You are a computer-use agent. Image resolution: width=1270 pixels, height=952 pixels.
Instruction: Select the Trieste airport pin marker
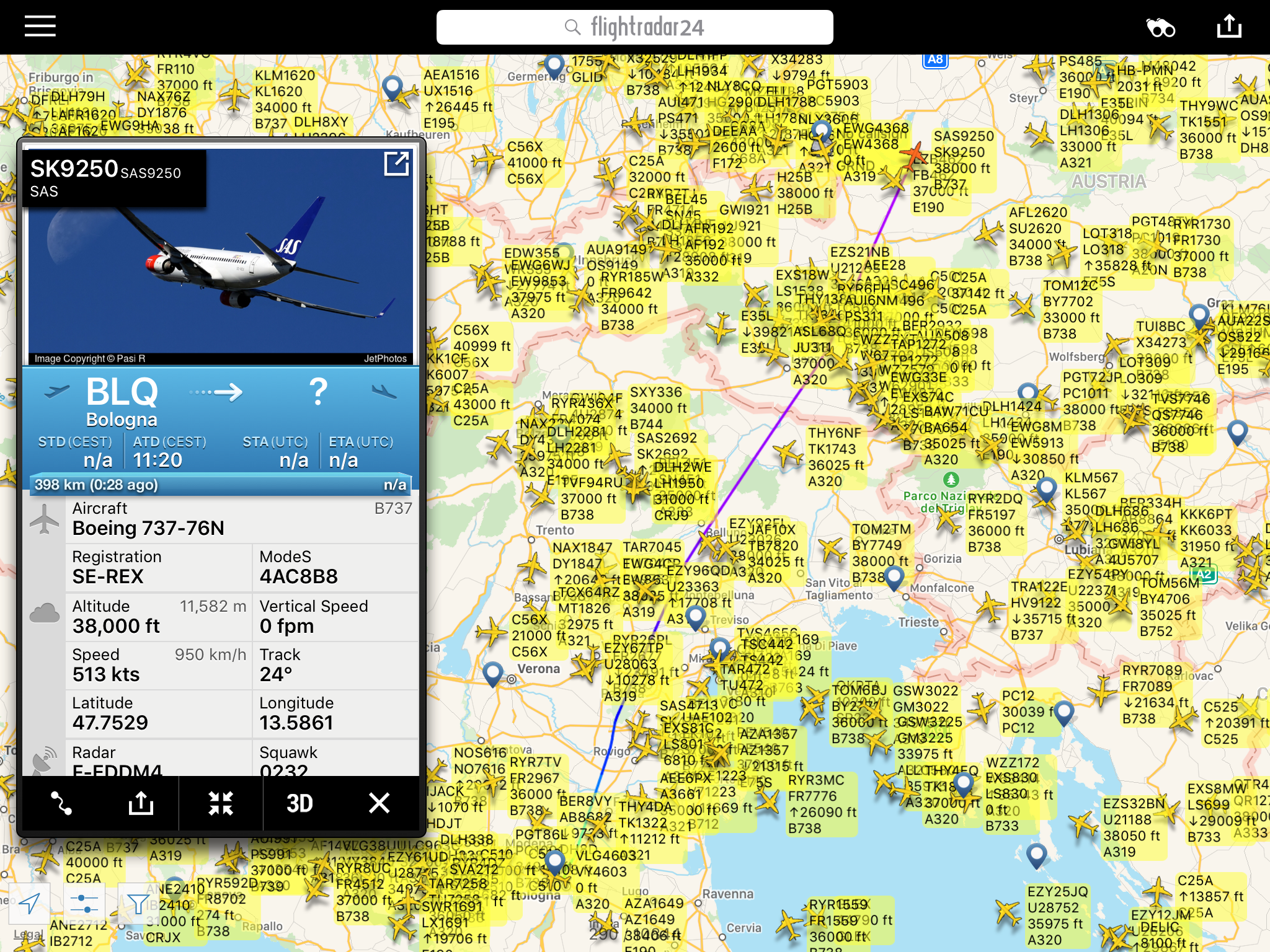click(894, 577)
